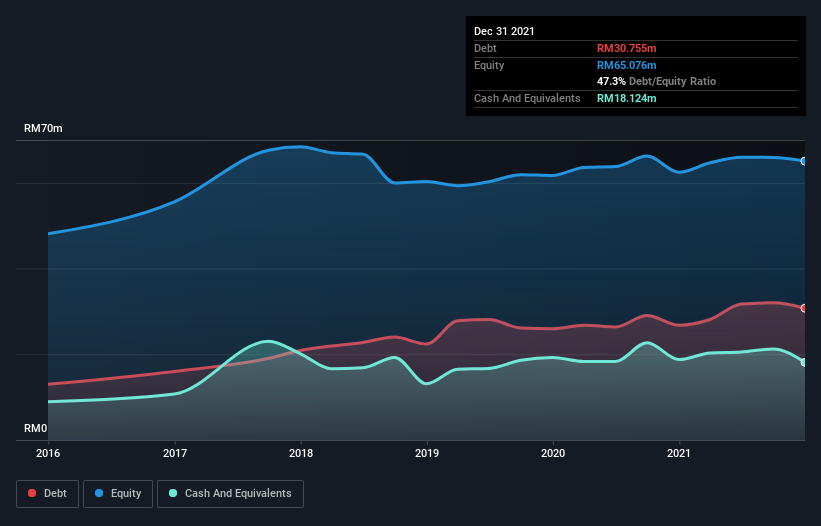Select the blue Equity end-point marker on chart
Image resolution: width=821 pixels, height=526 pixels.
804,161
